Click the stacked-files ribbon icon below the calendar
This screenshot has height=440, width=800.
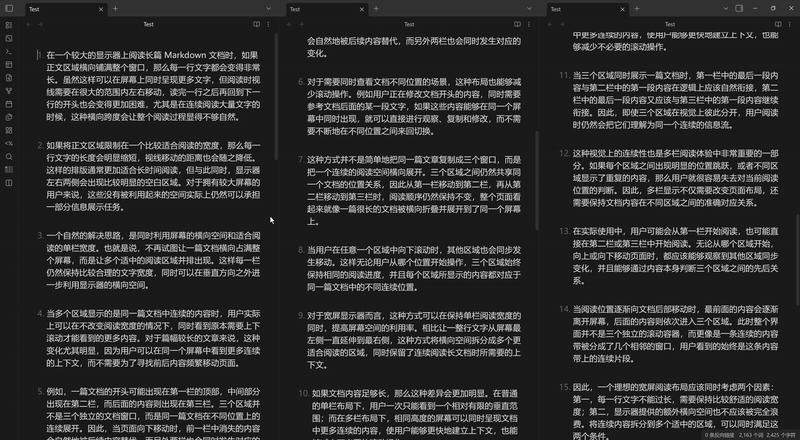[x=9, y=117]
